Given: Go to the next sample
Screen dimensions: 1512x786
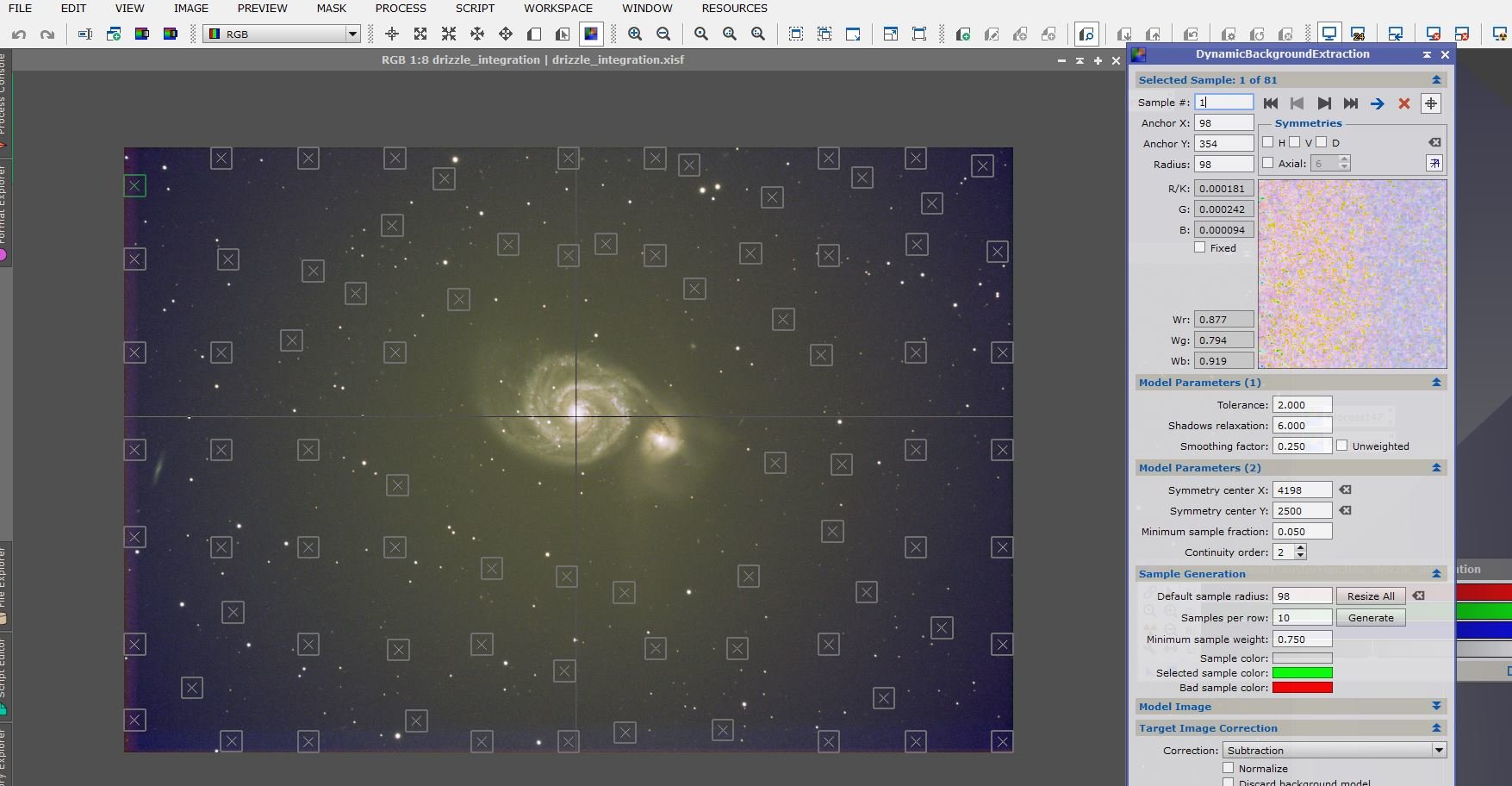Looking at the screenshot, I should coord(1324,103).
